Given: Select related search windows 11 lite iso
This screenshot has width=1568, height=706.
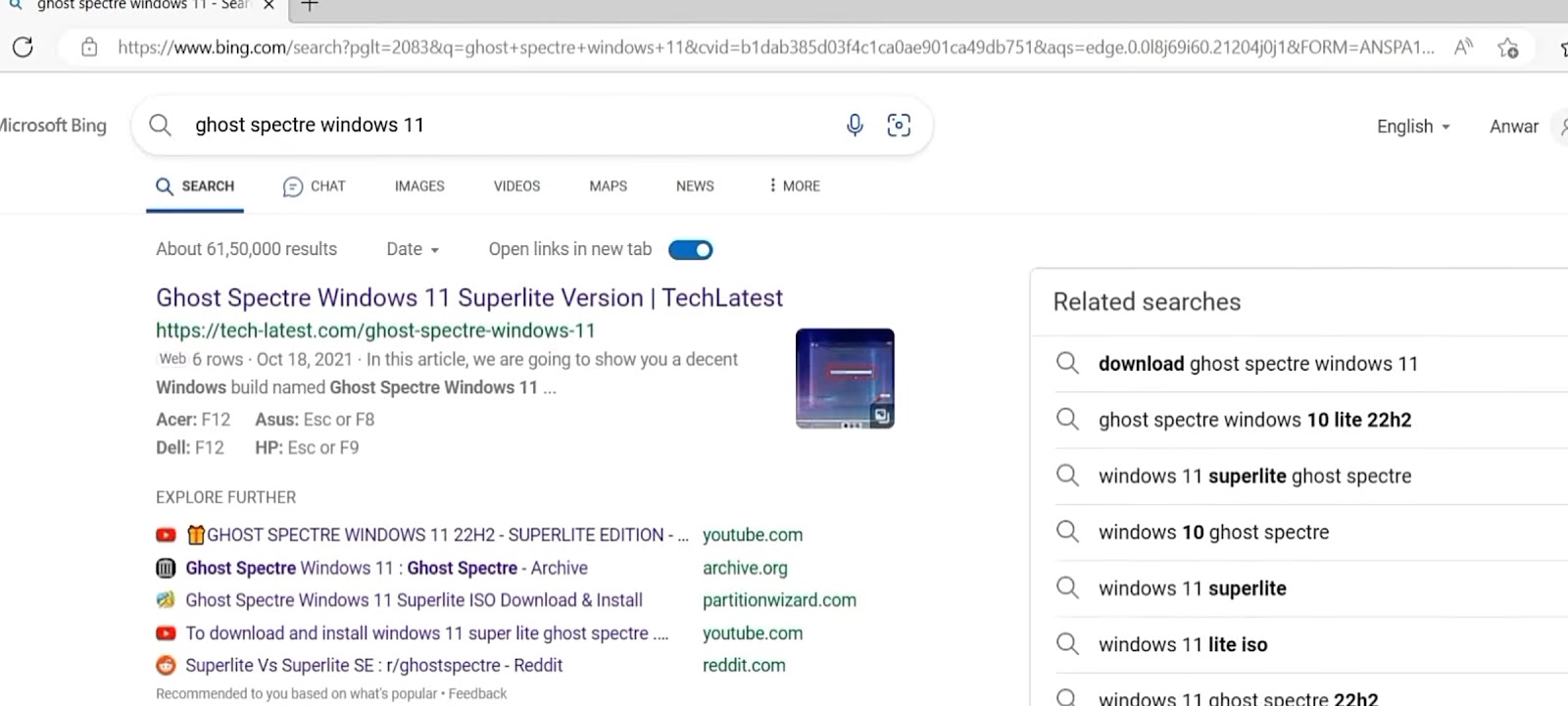Looking at the screenshot, I should pyautogui.click(x=1183, y=644).
